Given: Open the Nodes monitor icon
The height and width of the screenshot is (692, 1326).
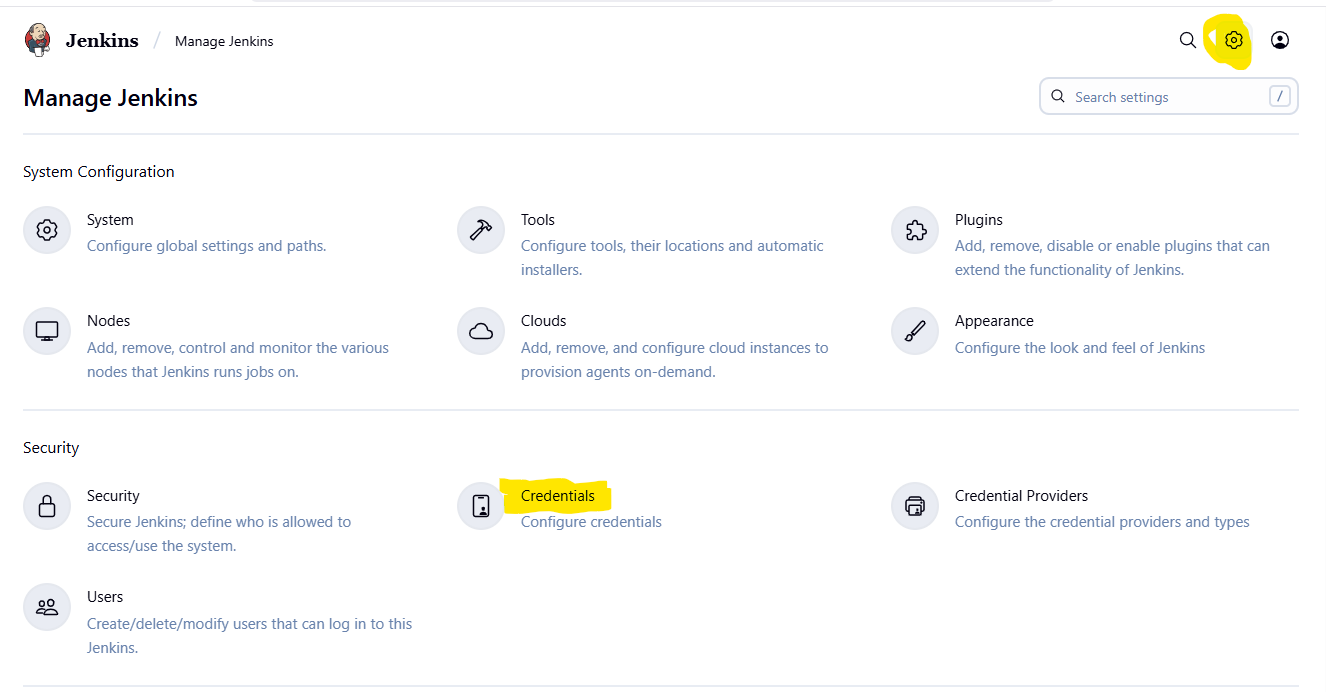Looking at the screenshot, I should tap(47, 331).
